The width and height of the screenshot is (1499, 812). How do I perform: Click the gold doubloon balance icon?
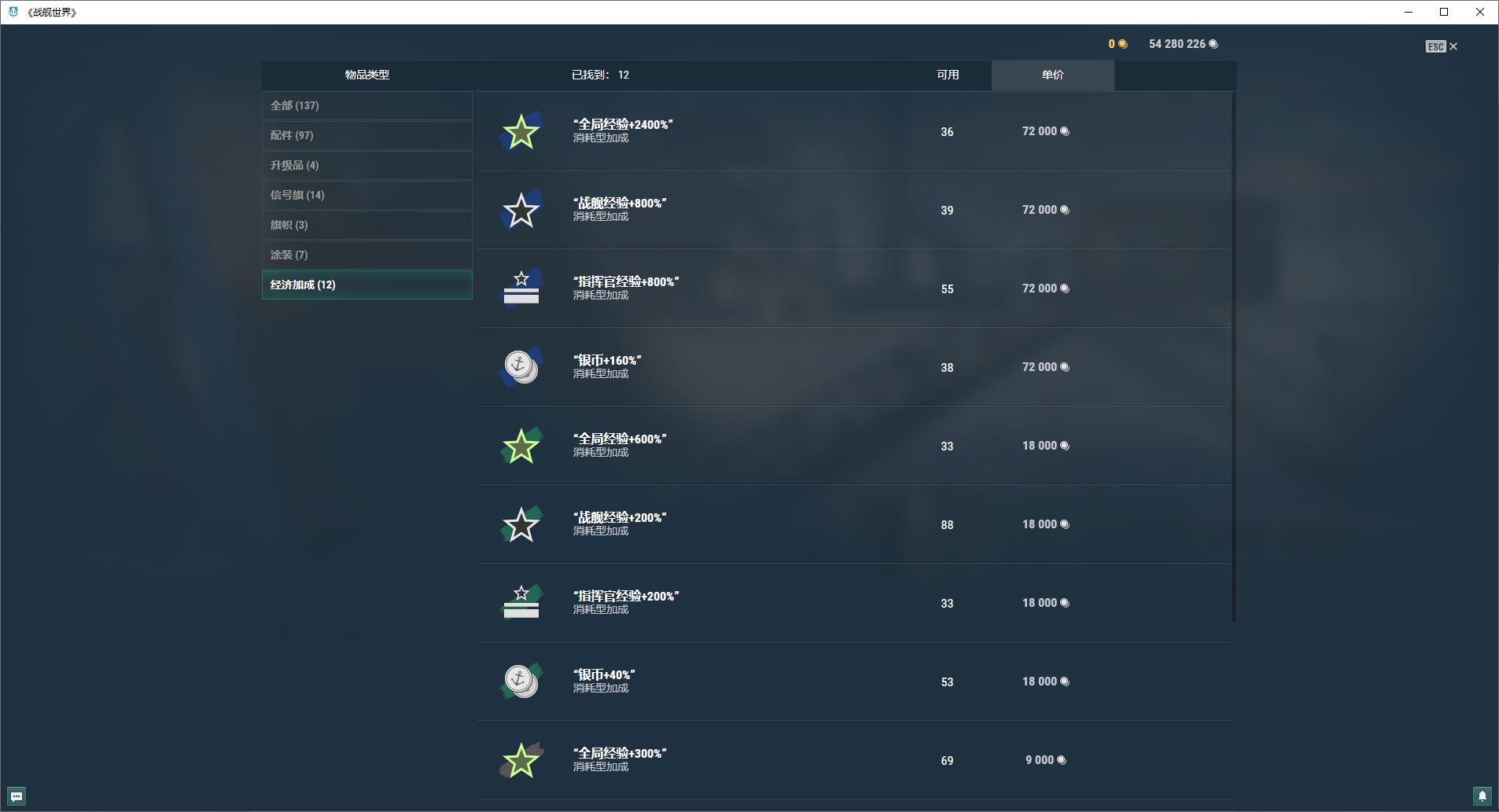(1122, 44)
